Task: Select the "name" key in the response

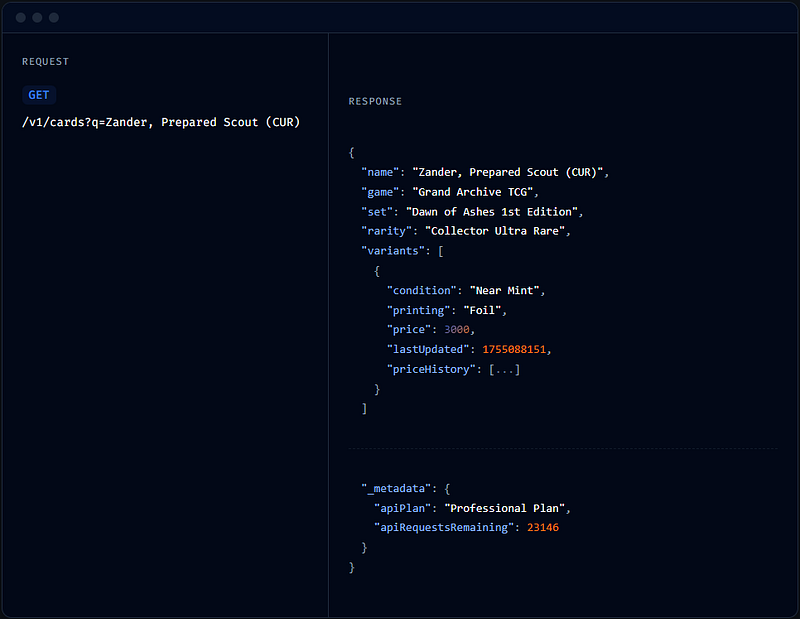Action: pyautogui.click(x=380, y=172)
